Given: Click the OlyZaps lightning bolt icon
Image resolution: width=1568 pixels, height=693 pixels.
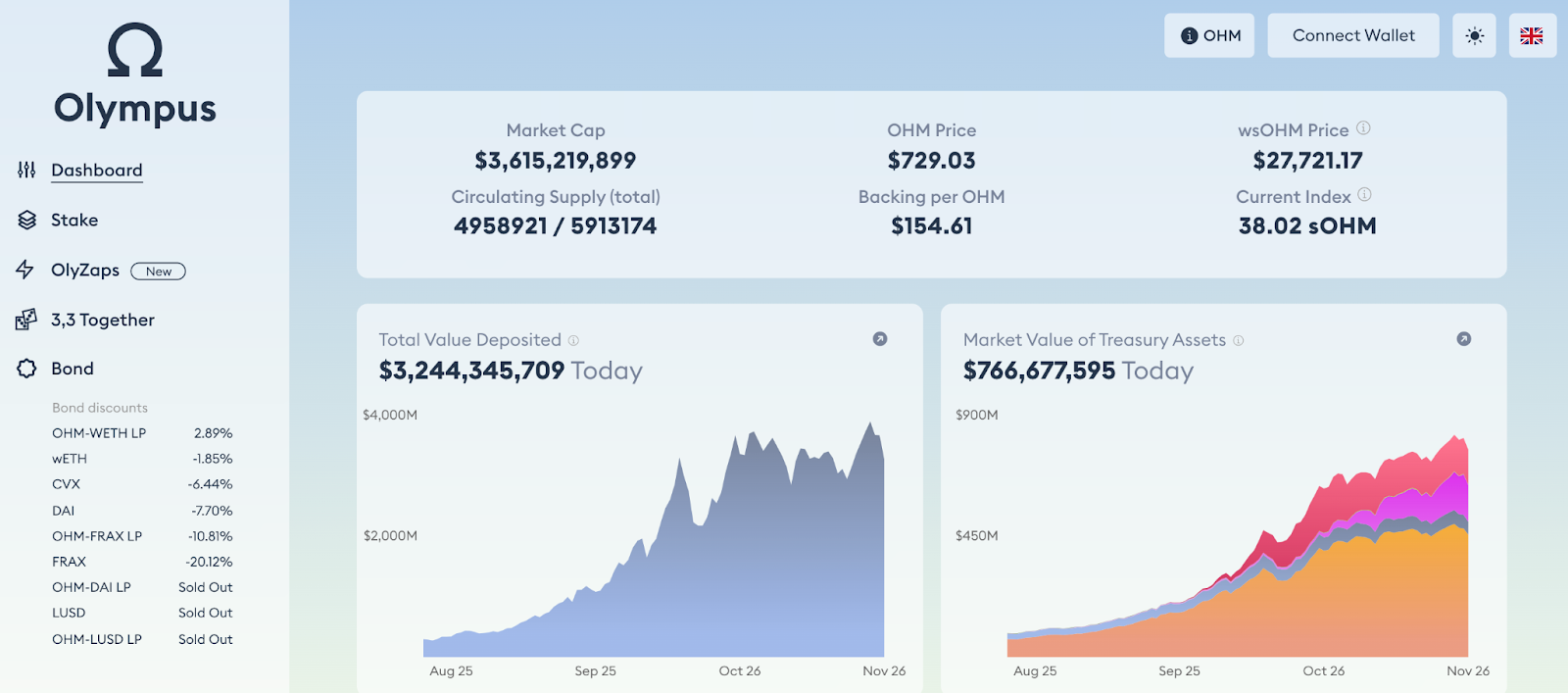Looking at the screenshot, I should tap(25, 270).
